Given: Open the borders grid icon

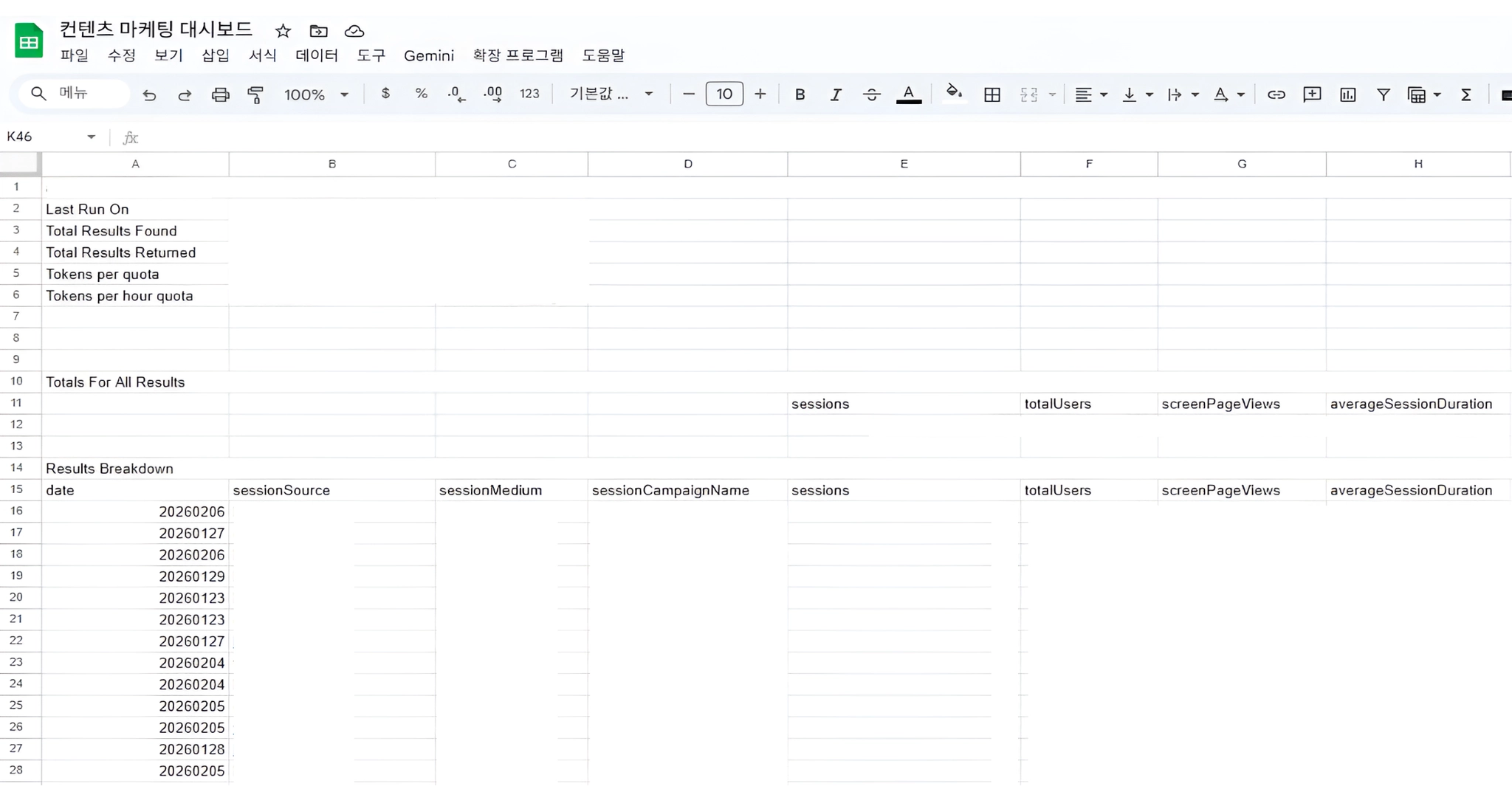Looking at the screenshot, I should [x=992, y=94].
